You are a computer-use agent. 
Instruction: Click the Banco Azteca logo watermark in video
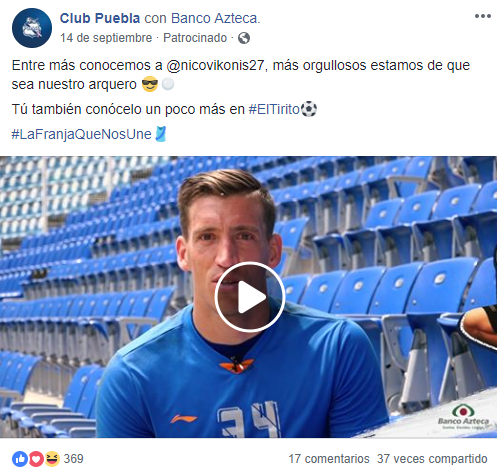(x=463, y=416)
